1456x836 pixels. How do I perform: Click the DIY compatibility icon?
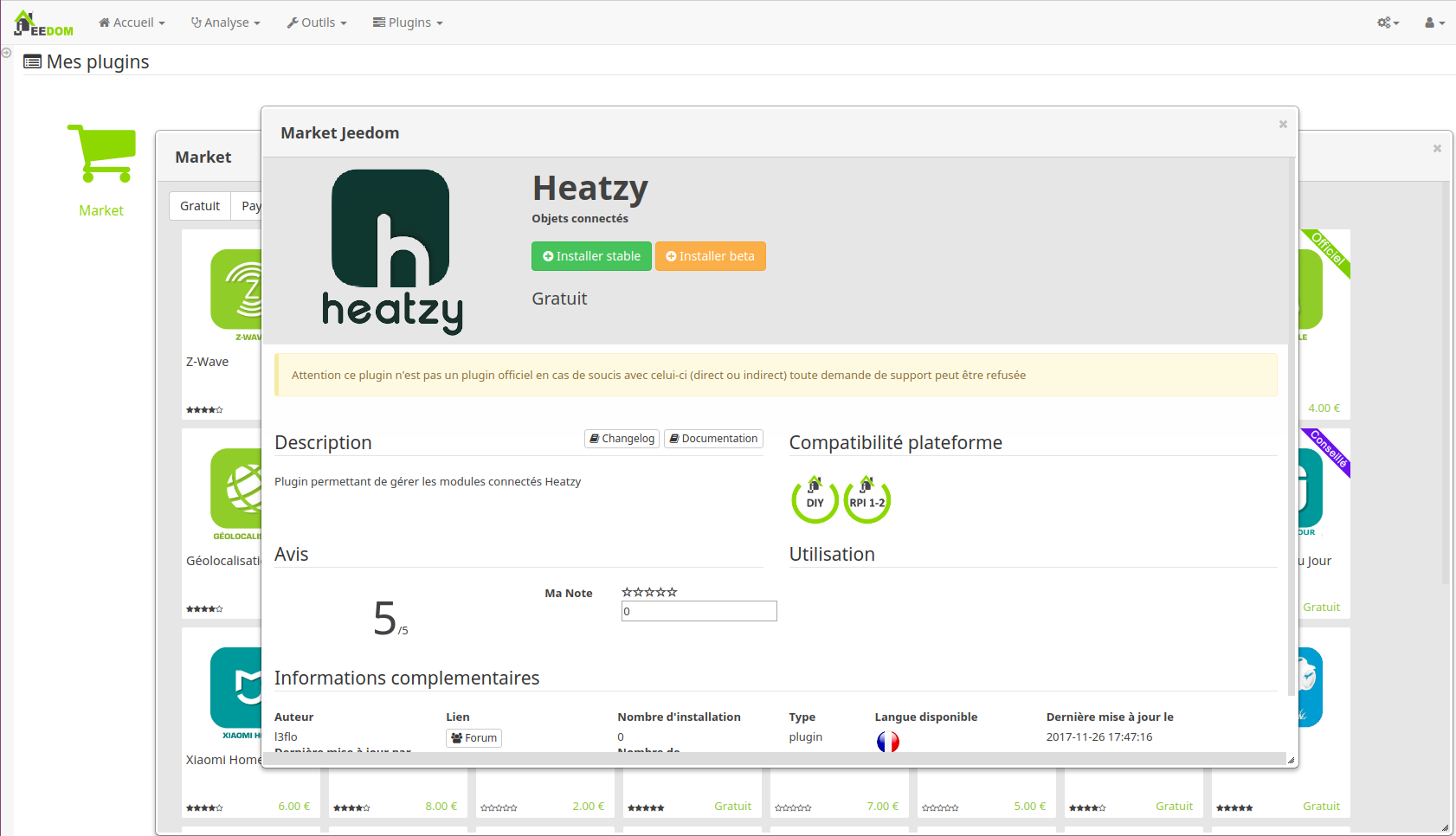pos(815,499)
